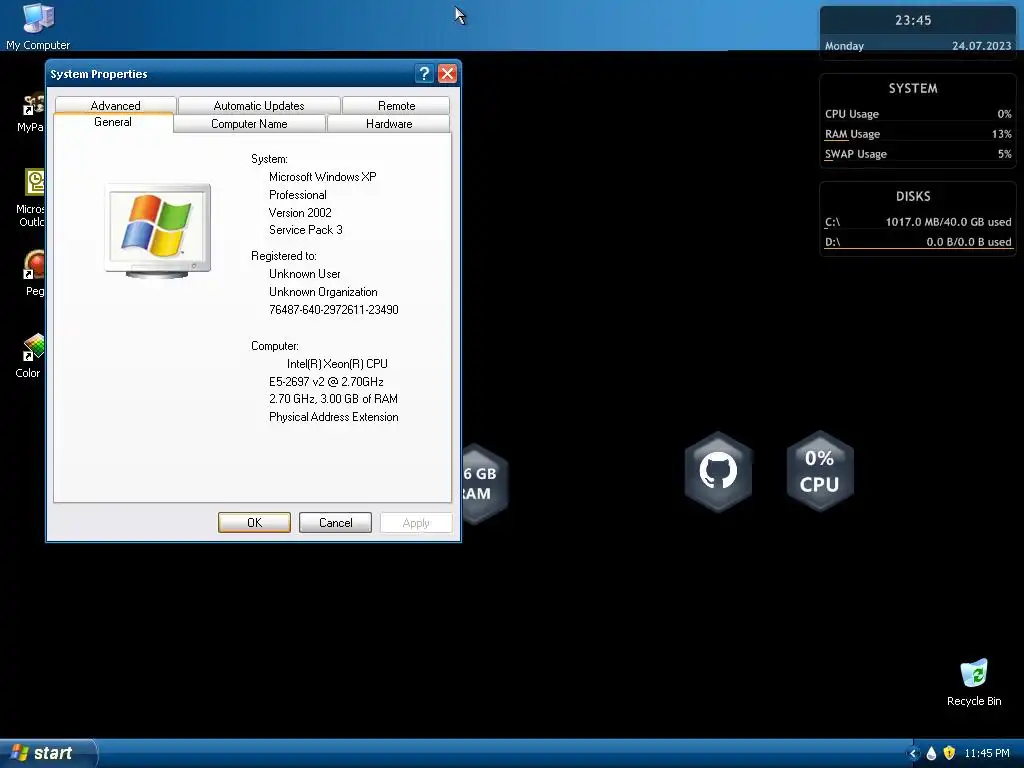Viewport: 1024px width, 768px height.
Task: Click the product ID 76487-640-2972611-23490
Action: 334,310
